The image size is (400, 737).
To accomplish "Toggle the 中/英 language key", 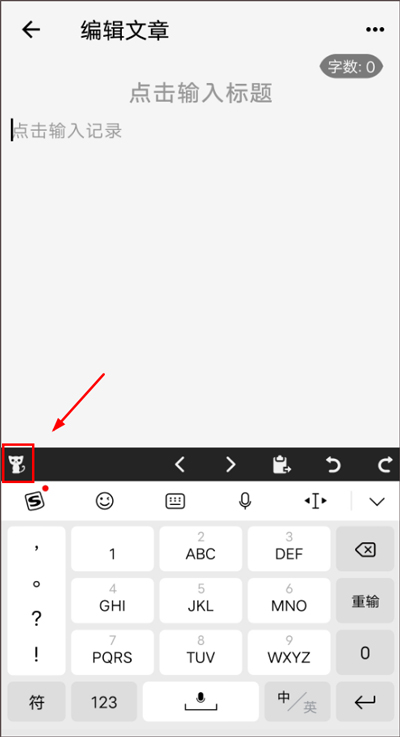I will [297, 701].
